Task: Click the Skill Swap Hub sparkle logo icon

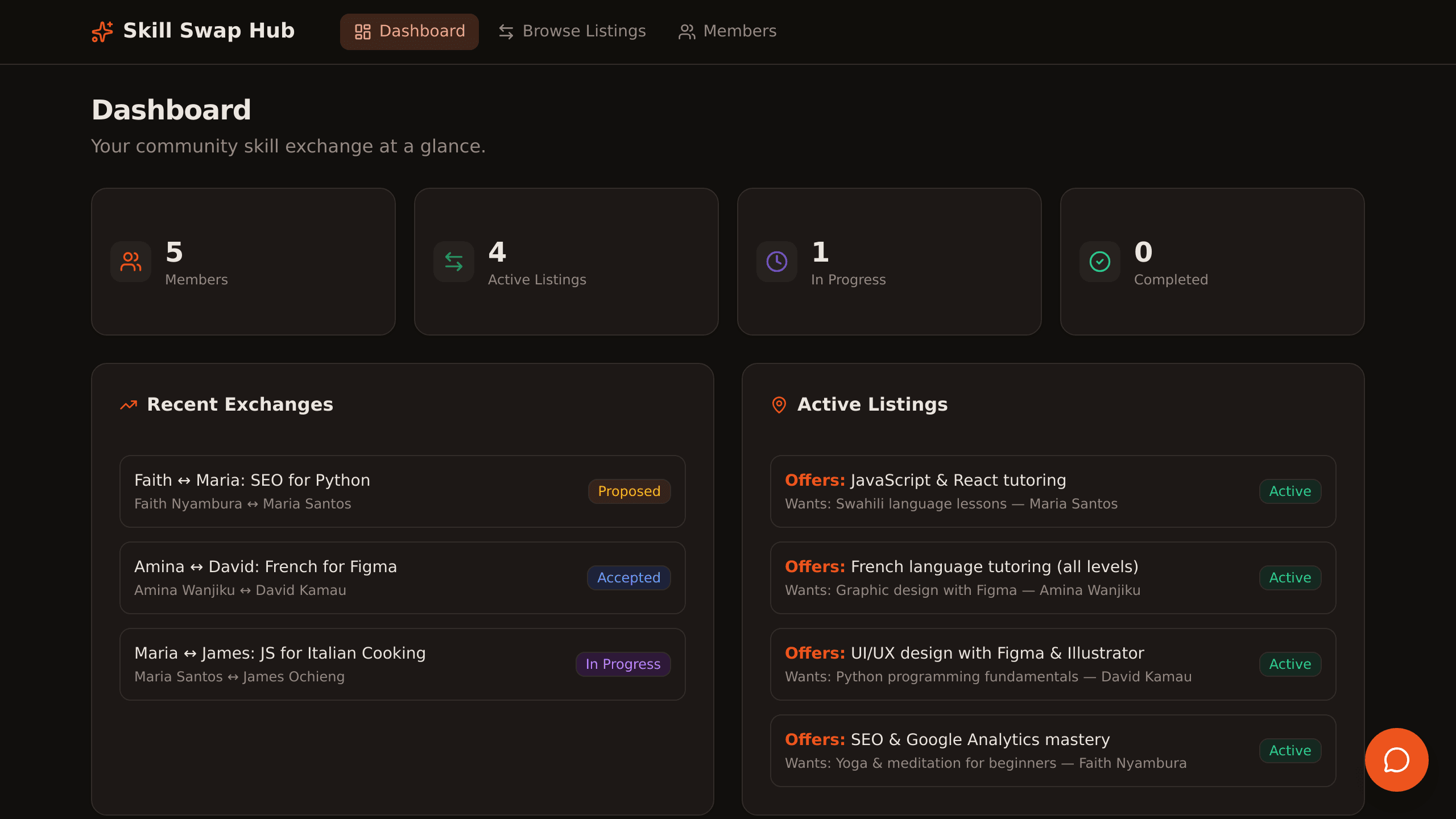Action: click(x=102, y=31)
